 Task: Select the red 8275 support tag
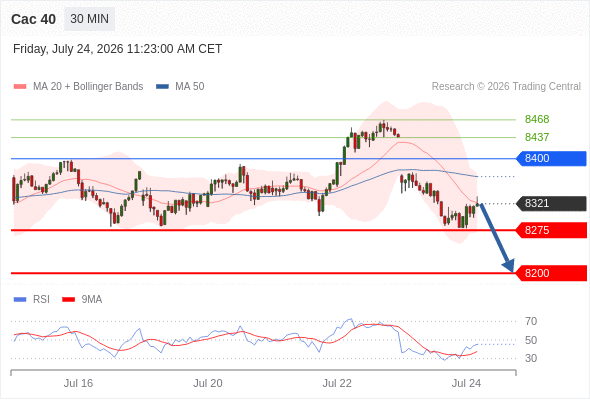coord(551,230)
